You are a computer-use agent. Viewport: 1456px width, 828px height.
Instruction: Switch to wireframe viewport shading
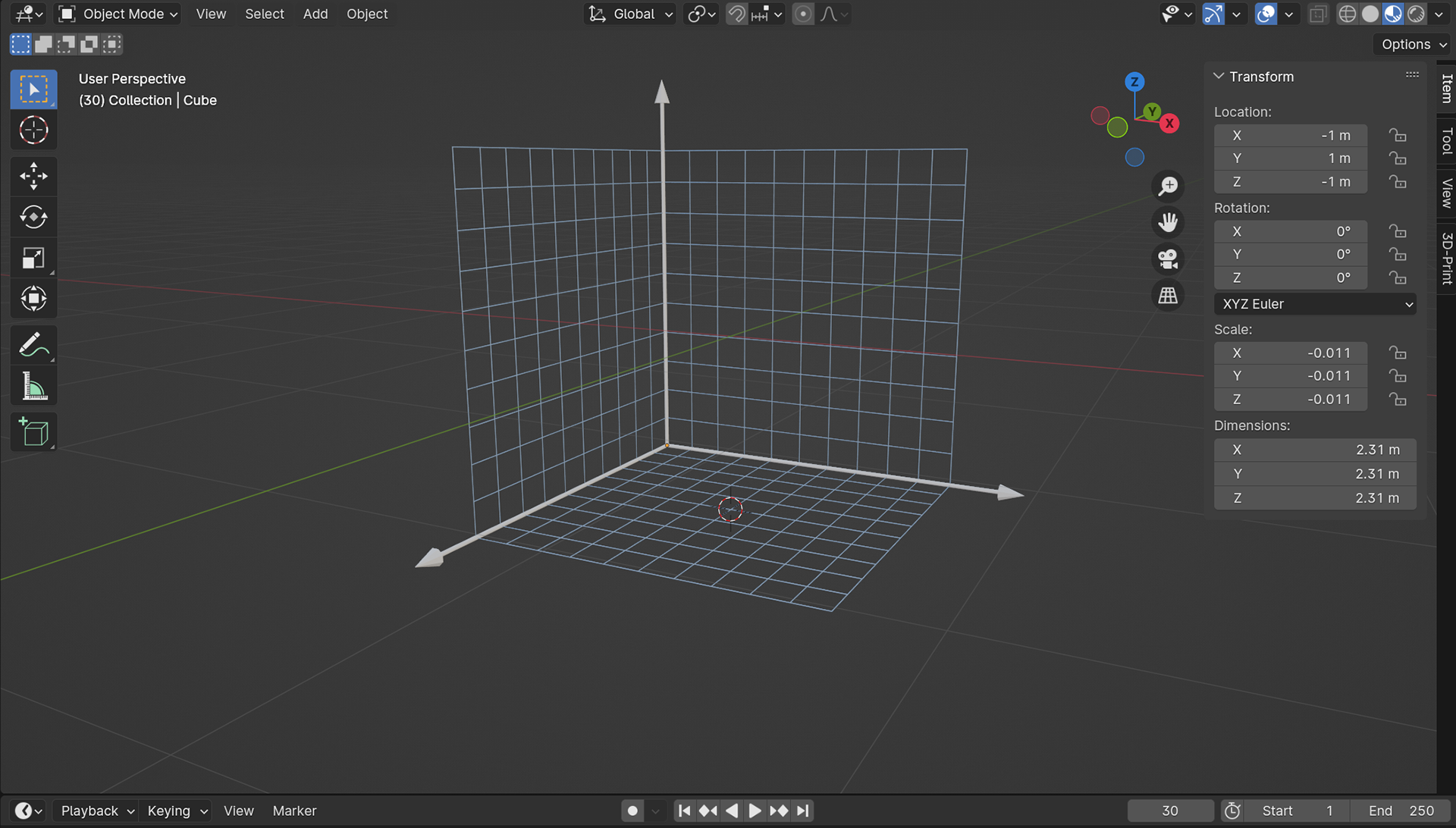point(1347,14)
